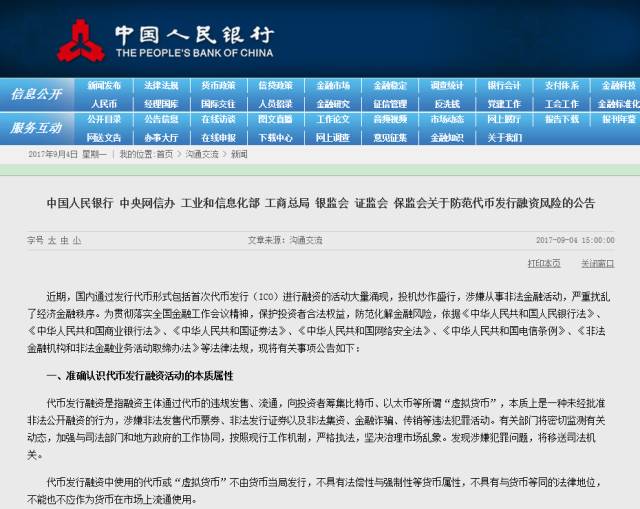Screen dimensions: 640x509
Task: Open 金融知识 link
Action: 447,138
